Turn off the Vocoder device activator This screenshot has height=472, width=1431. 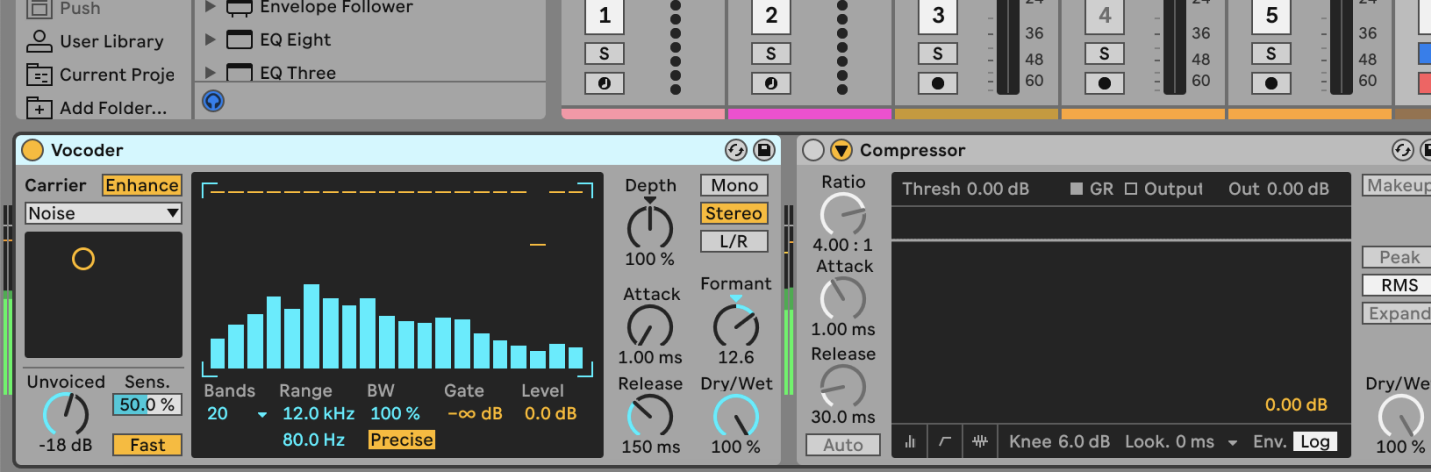33,150
